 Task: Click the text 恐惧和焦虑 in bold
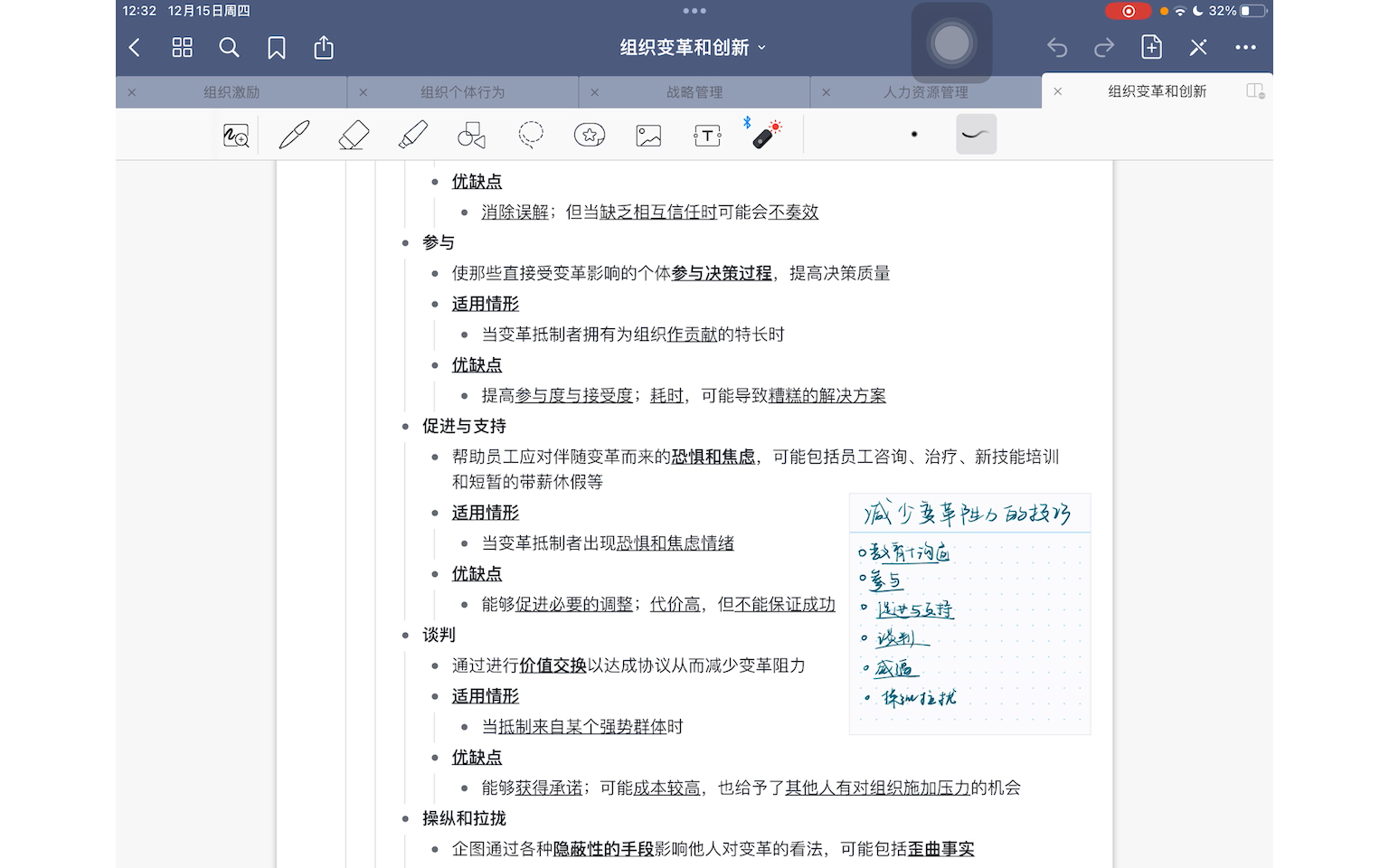tap(713, 457)
